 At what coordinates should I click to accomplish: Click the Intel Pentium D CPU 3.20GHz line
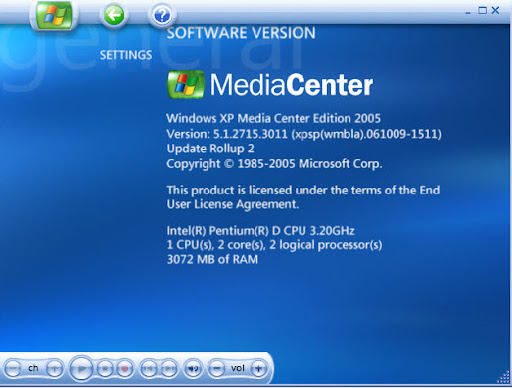260,231
